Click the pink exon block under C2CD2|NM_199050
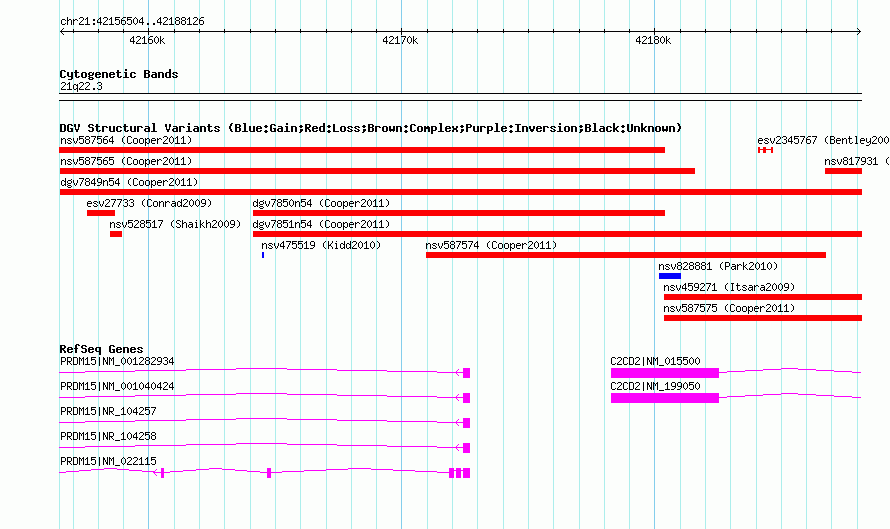Screen dimensions: 890x529 665,398
